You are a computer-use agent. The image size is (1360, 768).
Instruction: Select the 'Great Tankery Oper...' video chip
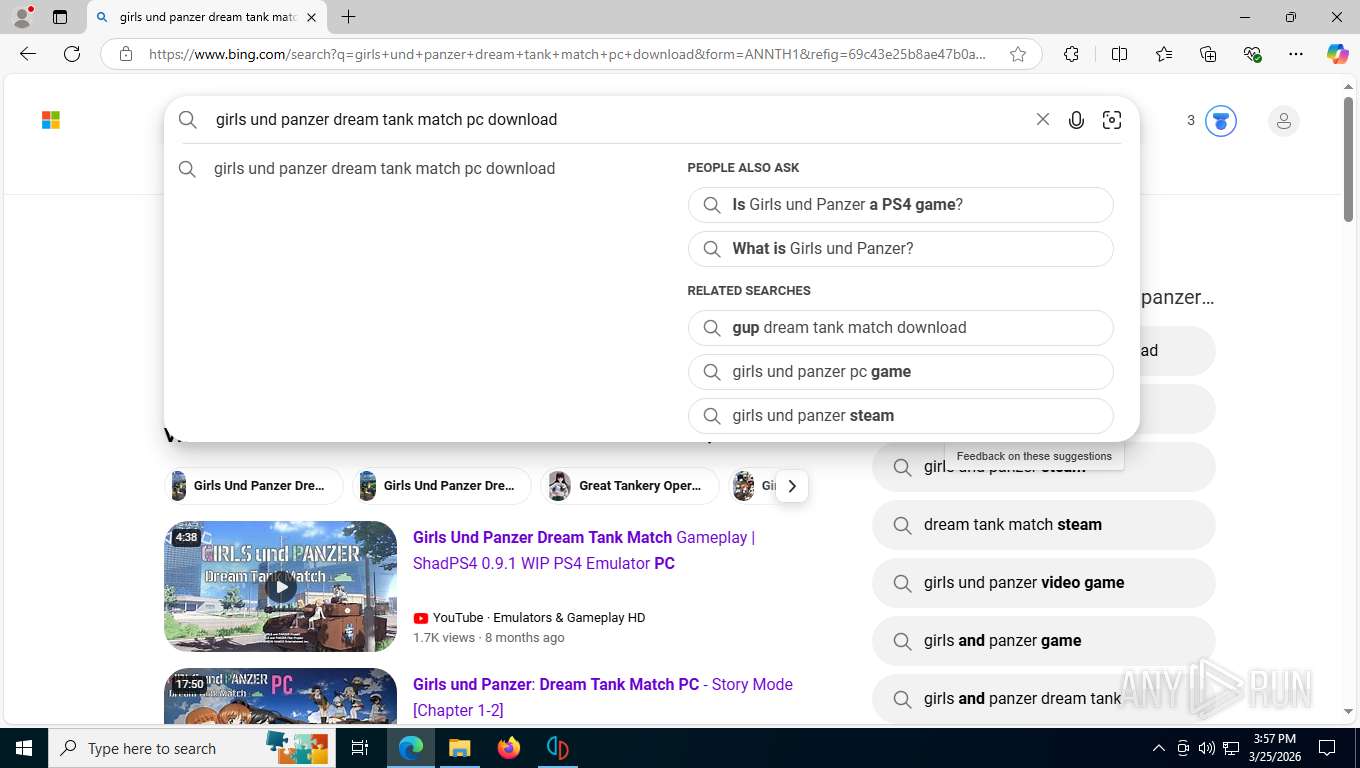629,486
